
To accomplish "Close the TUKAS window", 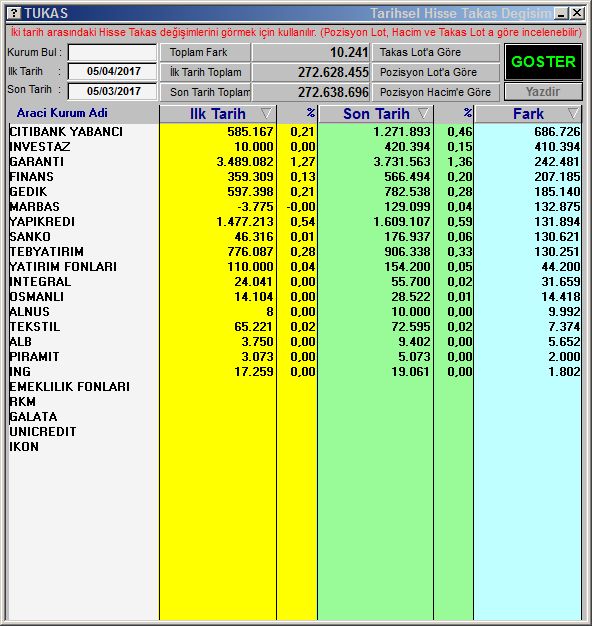I will [577, 14].
